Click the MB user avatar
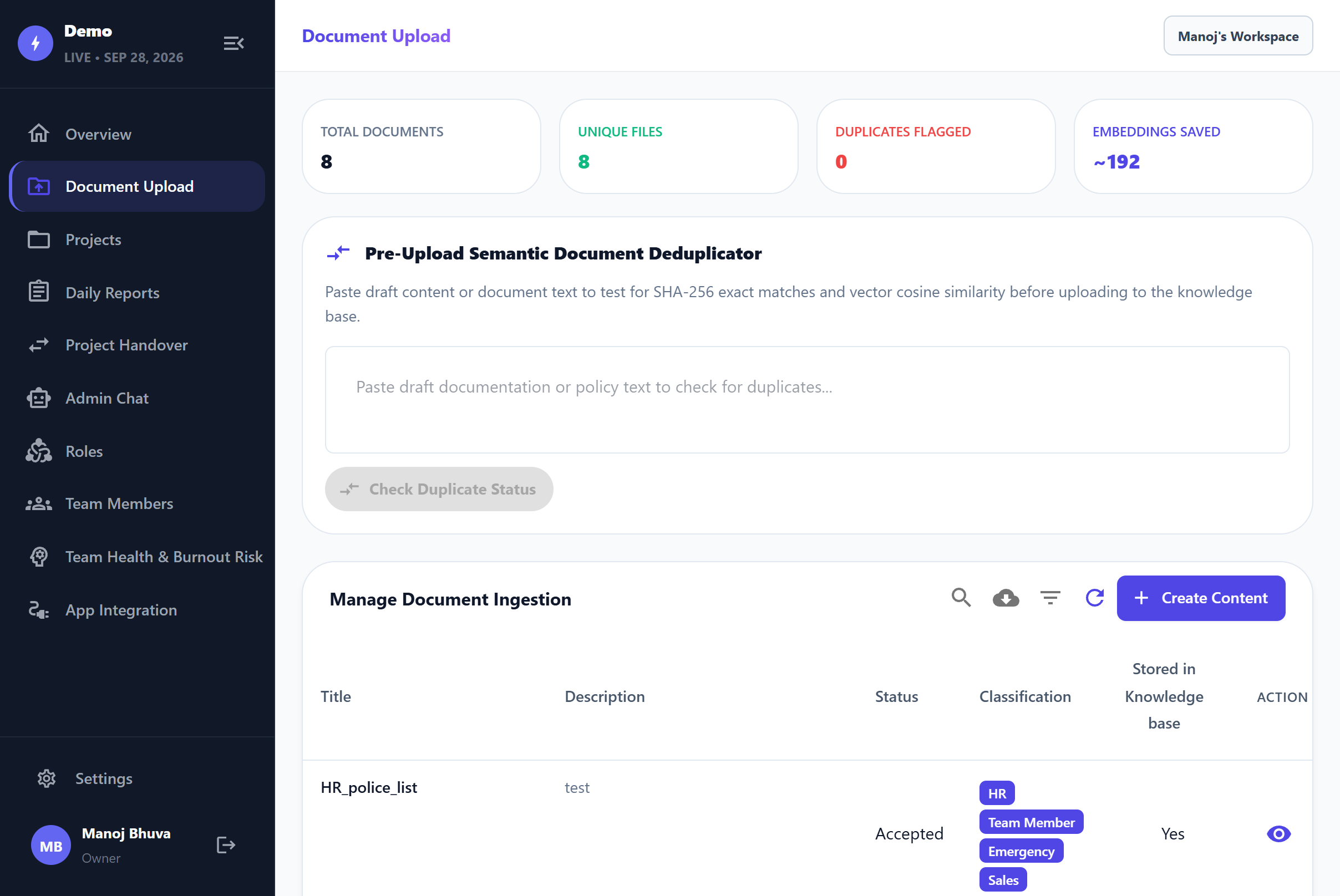The image size is (1340, 896). [x=51, y=844]
